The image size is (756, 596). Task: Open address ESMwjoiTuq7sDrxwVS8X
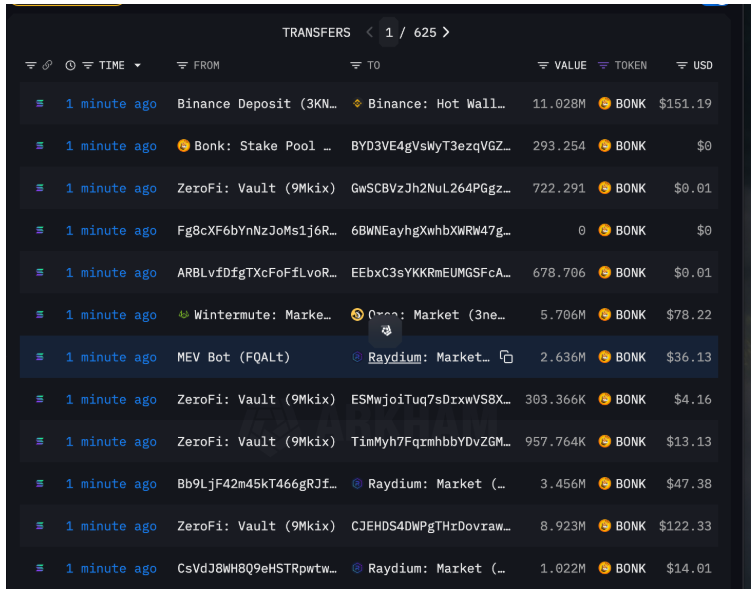431,400
